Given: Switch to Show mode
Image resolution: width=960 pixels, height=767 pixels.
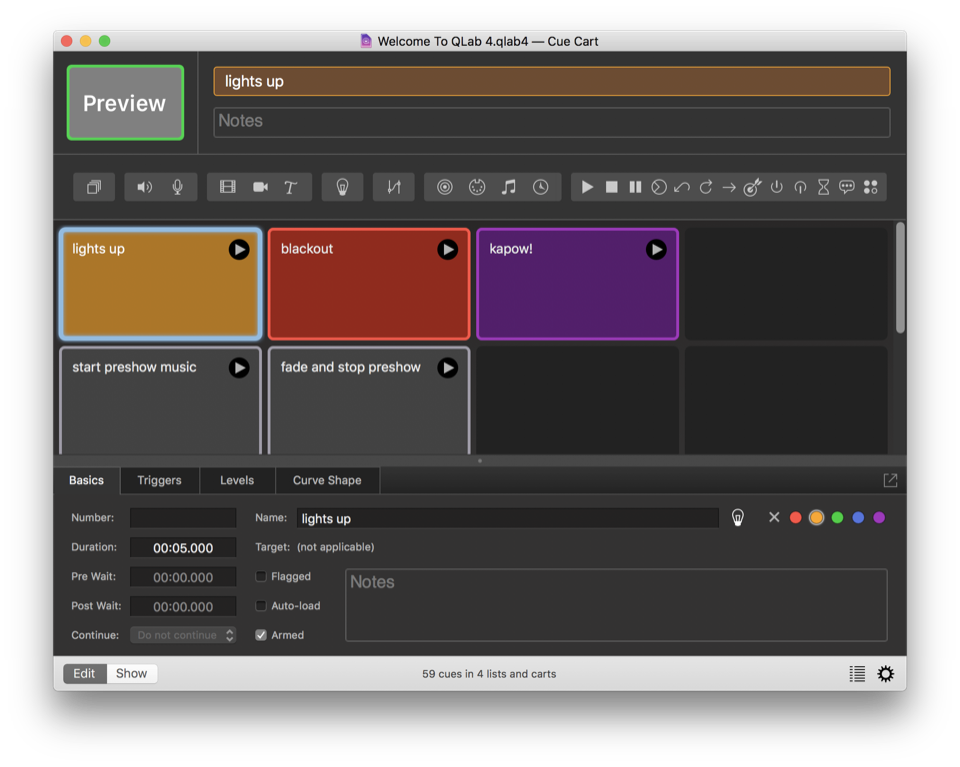Looking at the screenshot, I should coord(131,674).
